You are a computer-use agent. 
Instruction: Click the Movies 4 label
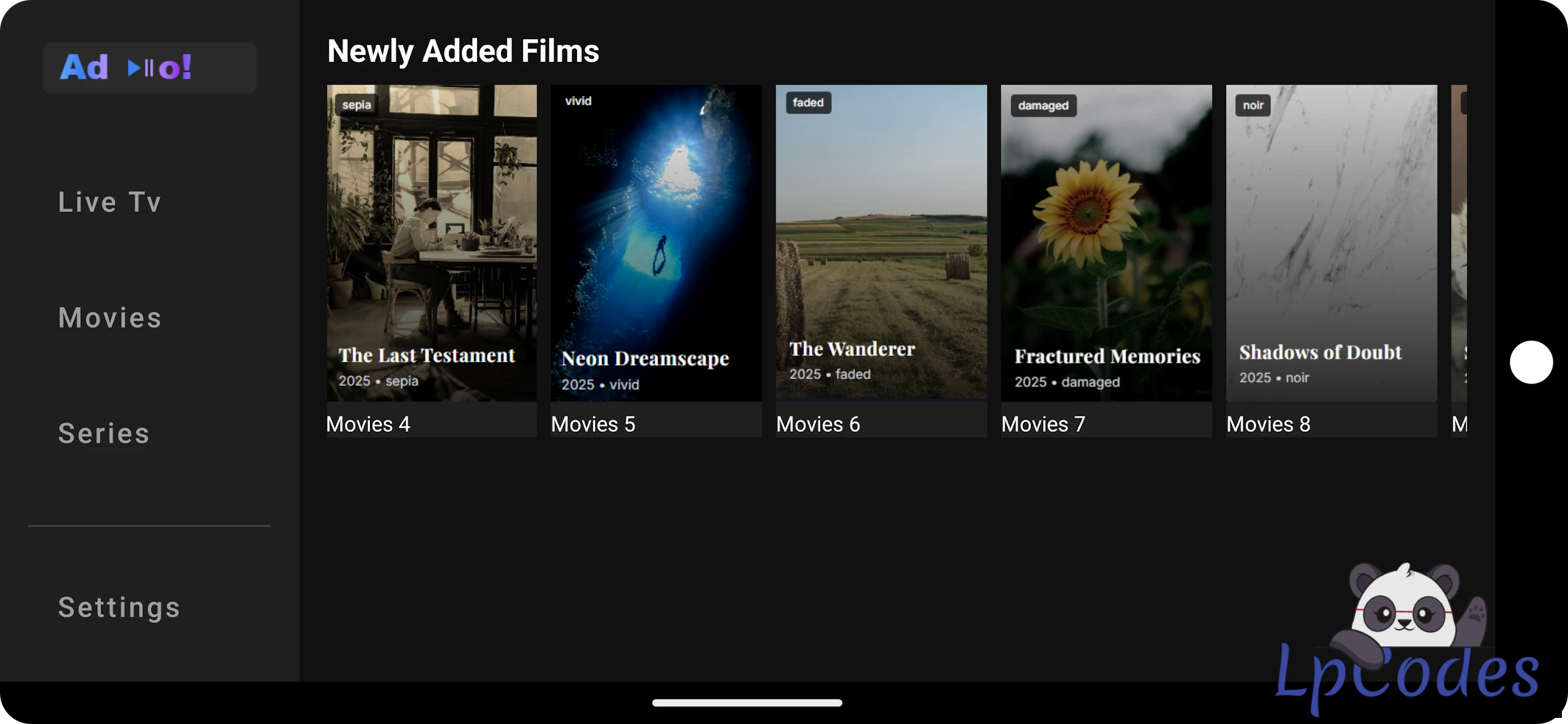click(368, 424)
